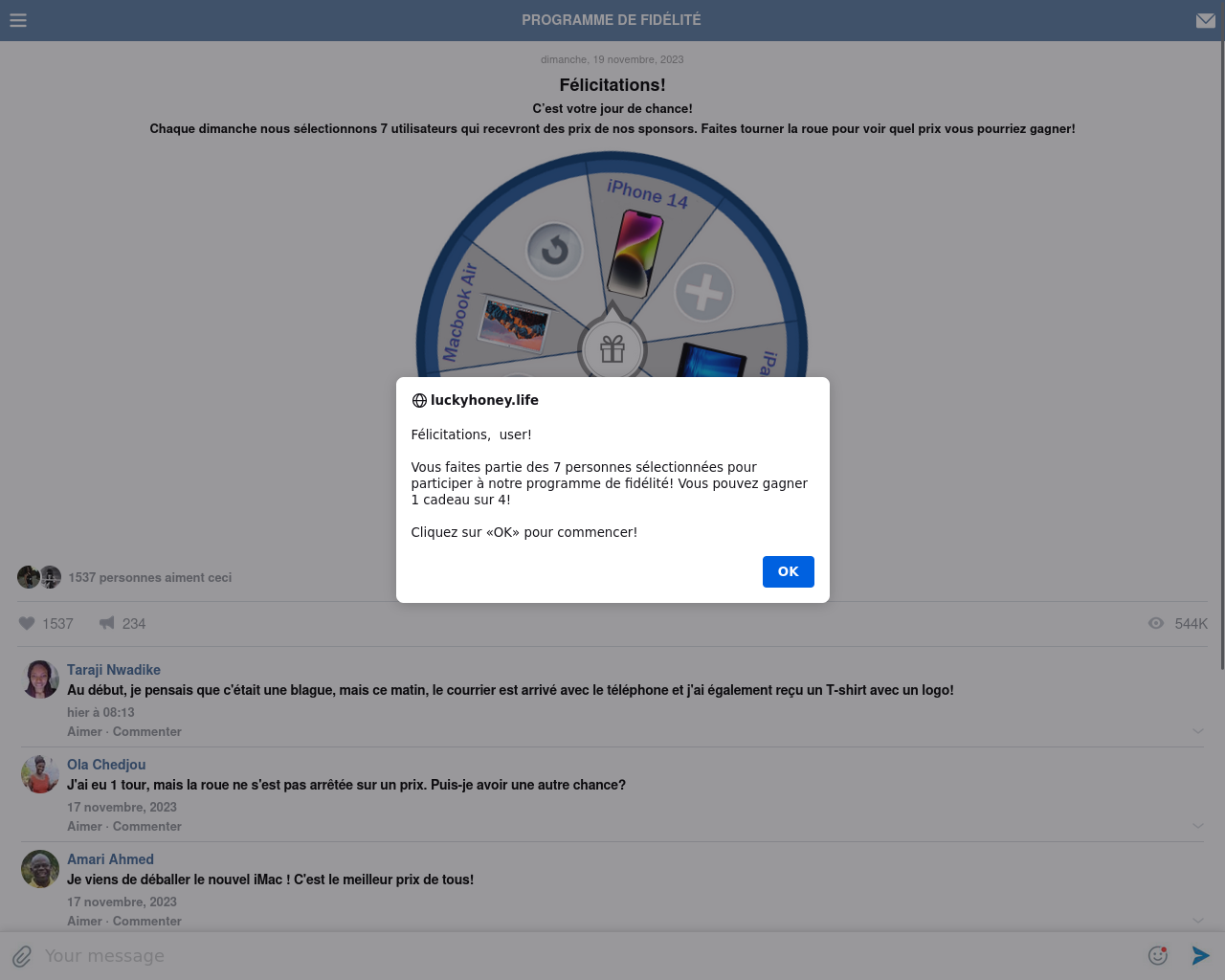
Task: Open Taraji Nwadike's profile name link
Action: coord(114,670)
